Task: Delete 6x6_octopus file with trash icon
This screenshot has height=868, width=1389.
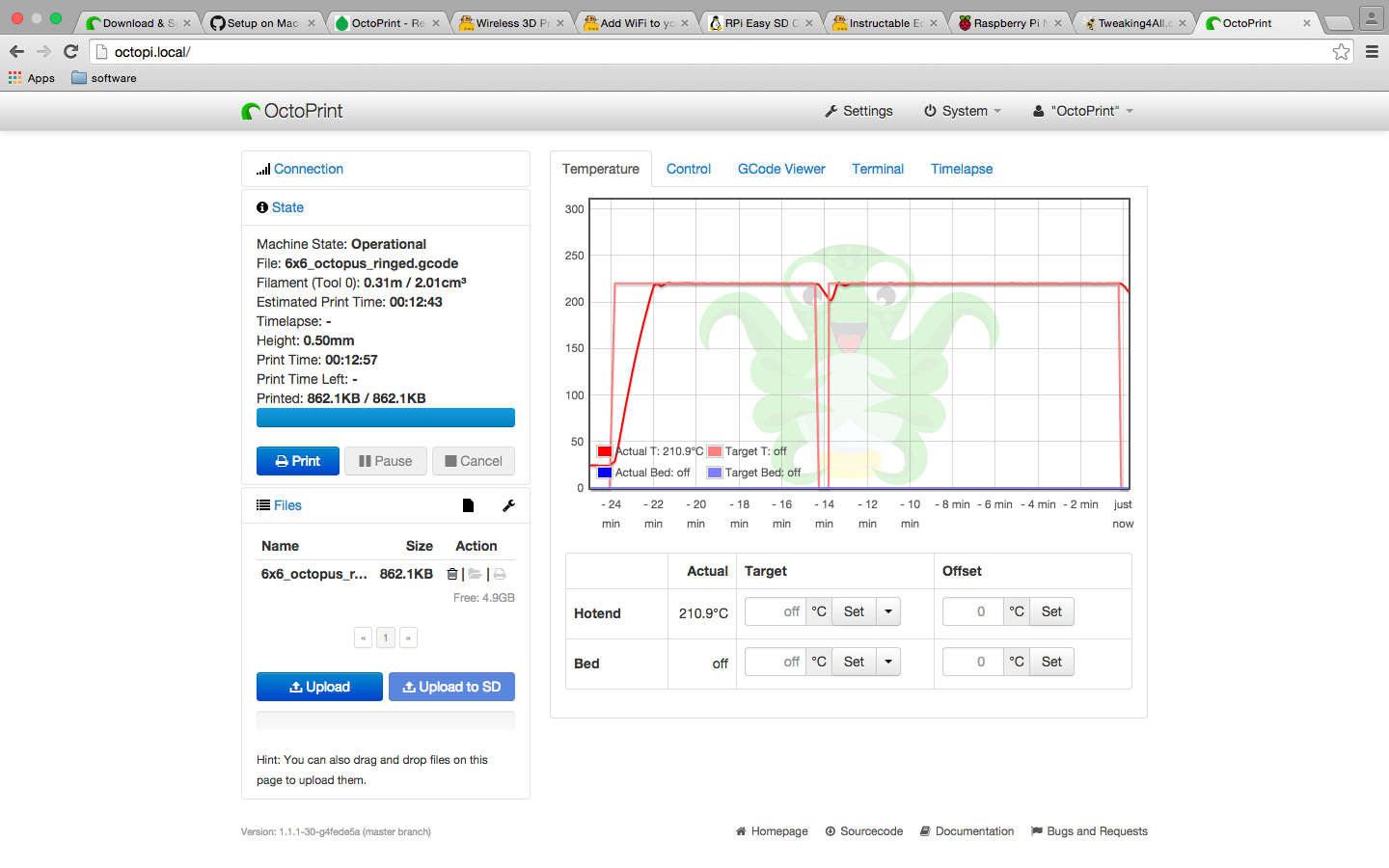Action: (452, 574)
